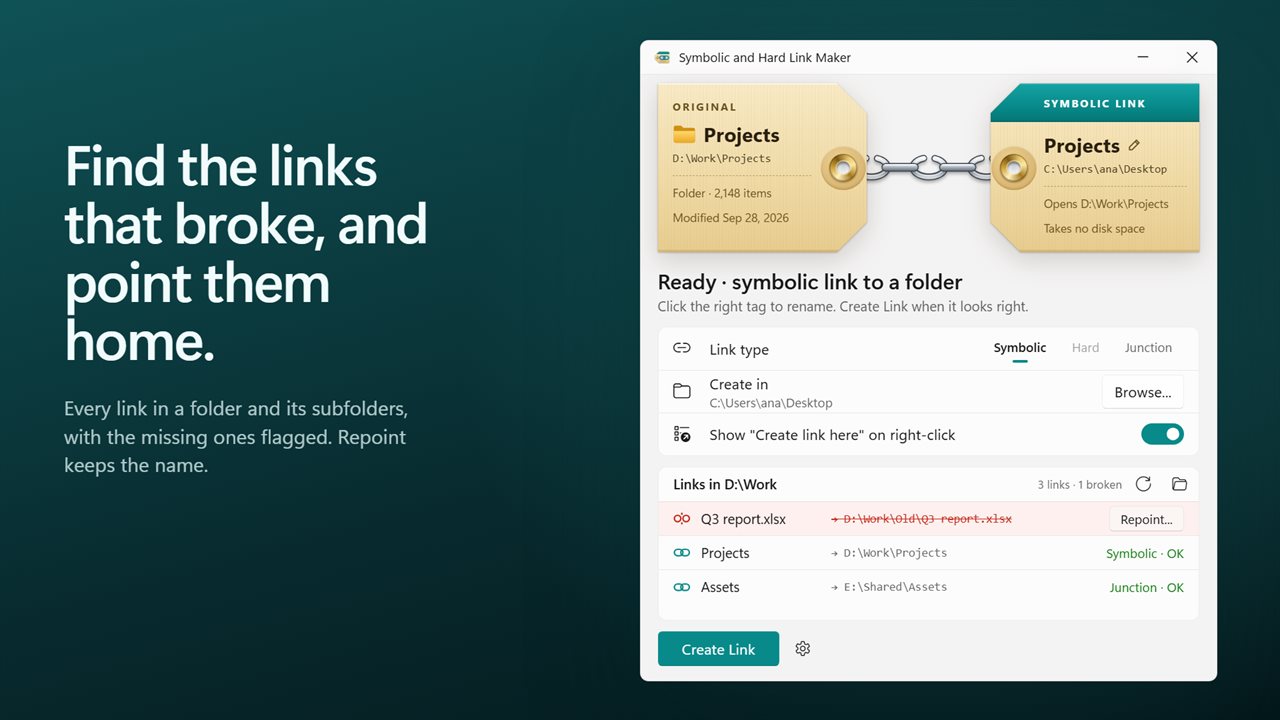Screen dimensions: 1280x720
Task: Click the "Symbolic · OK" status
Action: tap(1145, 553)
